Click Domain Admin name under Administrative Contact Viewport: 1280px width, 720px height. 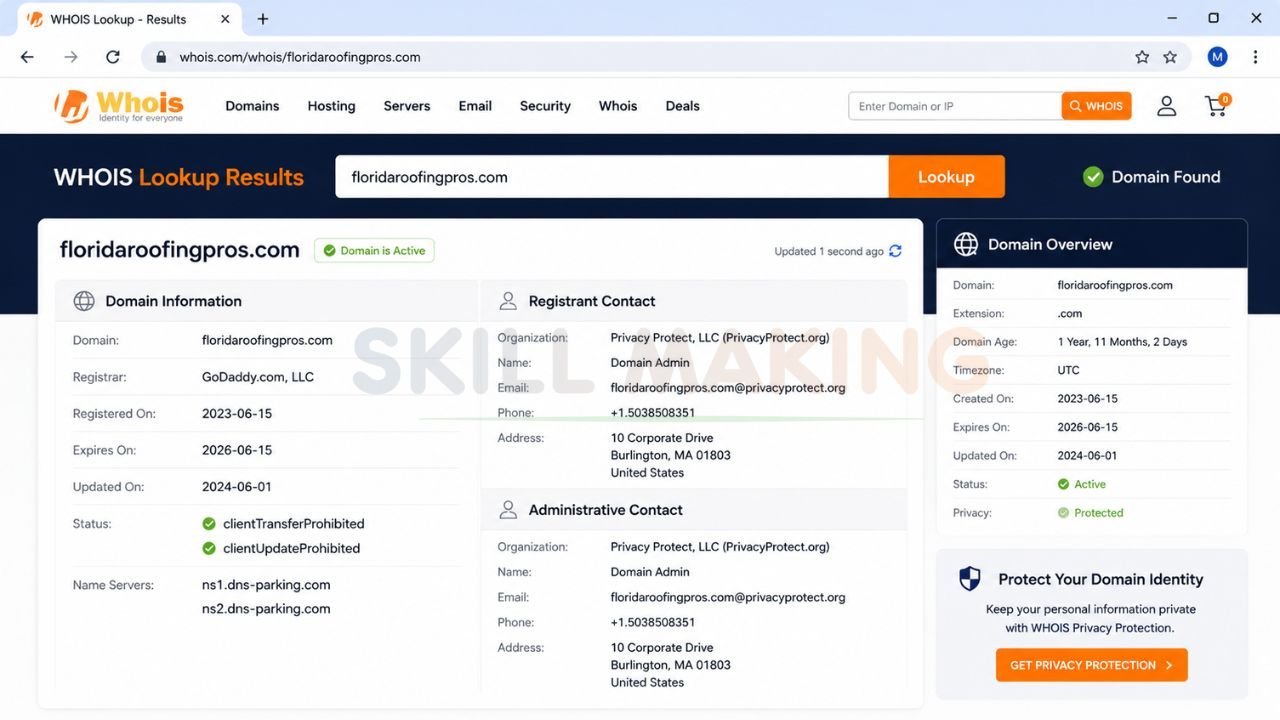coord(650,572)
